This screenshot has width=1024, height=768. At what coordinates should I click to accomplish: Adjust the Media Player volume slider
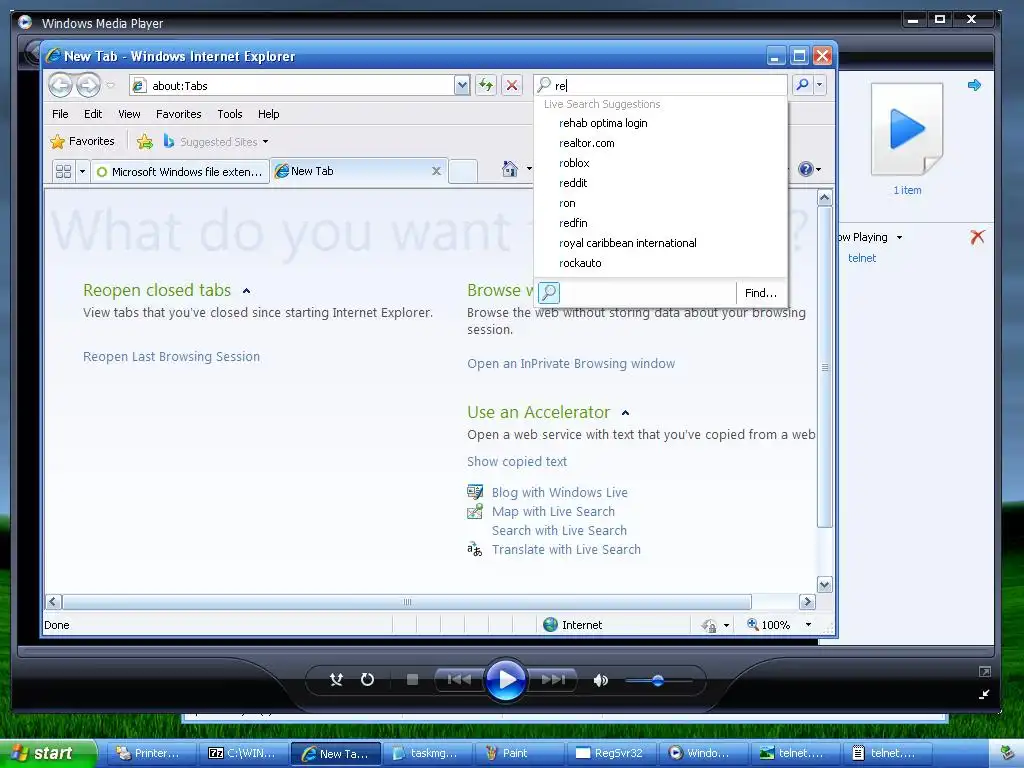pos(658,680)
